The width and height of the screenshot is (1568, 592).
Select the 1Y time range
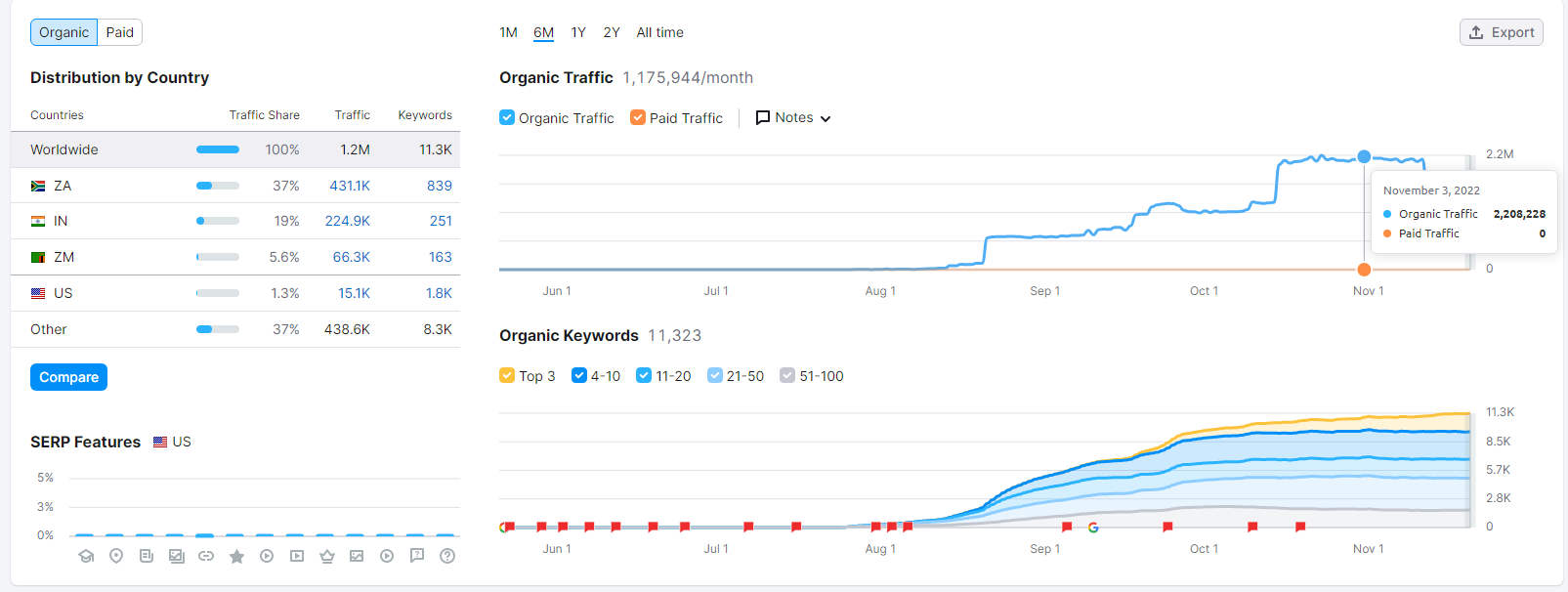[x=578, y=32]
